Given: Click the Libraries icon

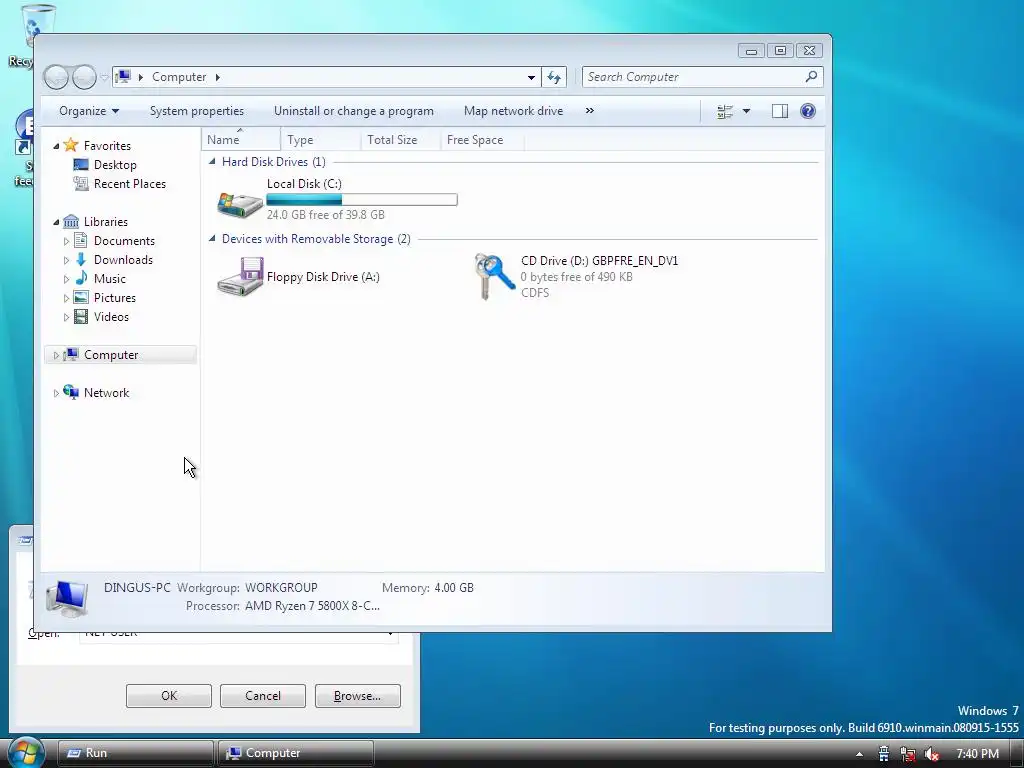Looking at the screenshot, I should click(x=71, y=221).
